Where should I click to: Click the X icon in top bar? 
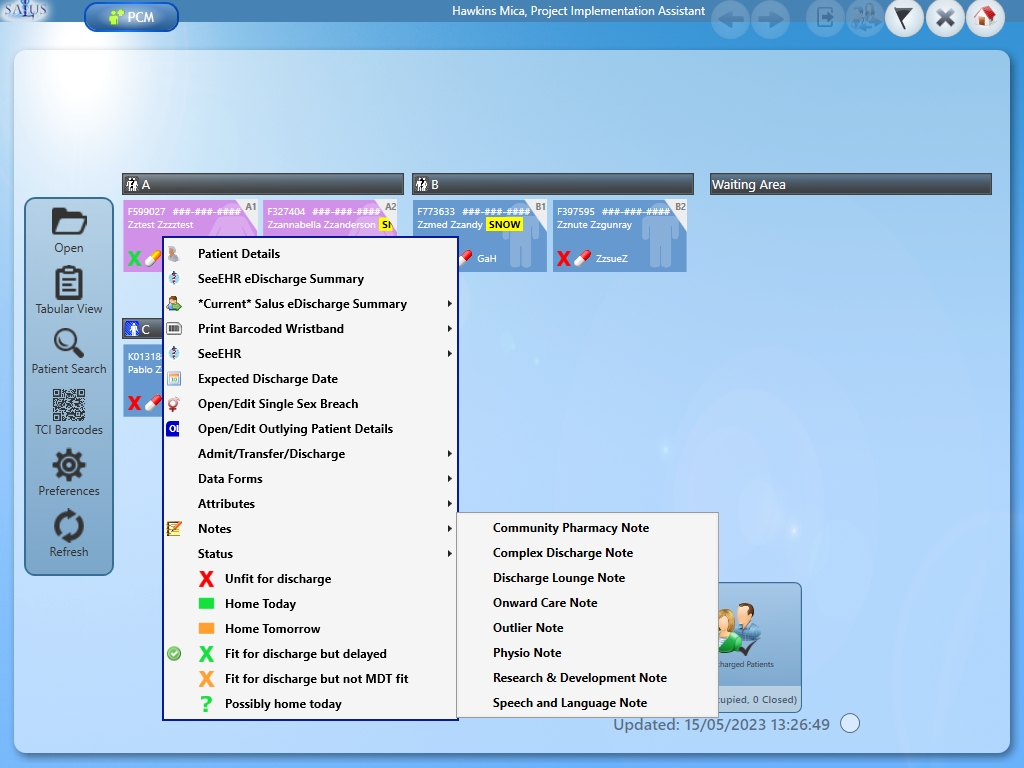[945, 18]
